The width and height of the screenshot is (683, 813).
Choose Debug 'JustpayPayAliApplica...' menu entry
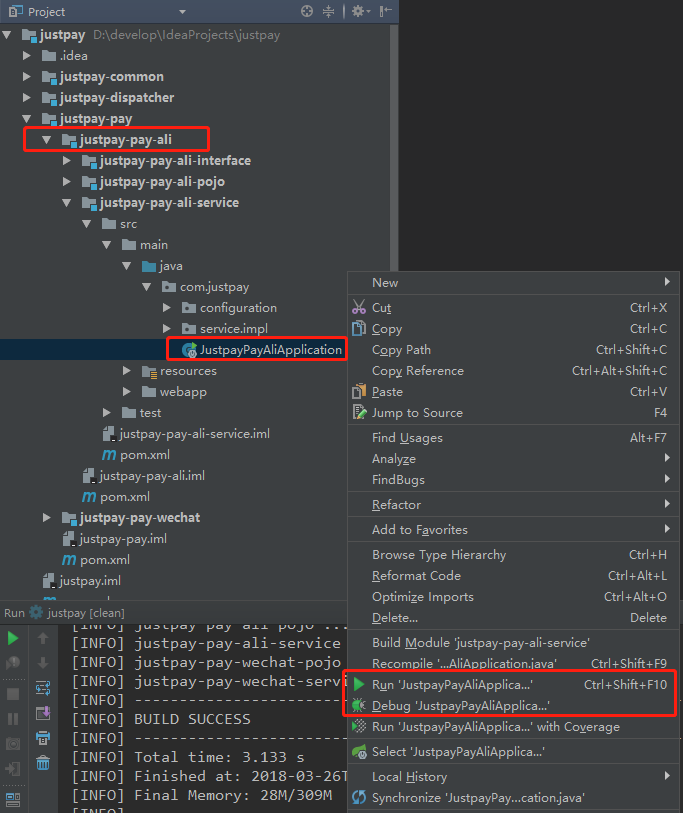pos(513,706)
